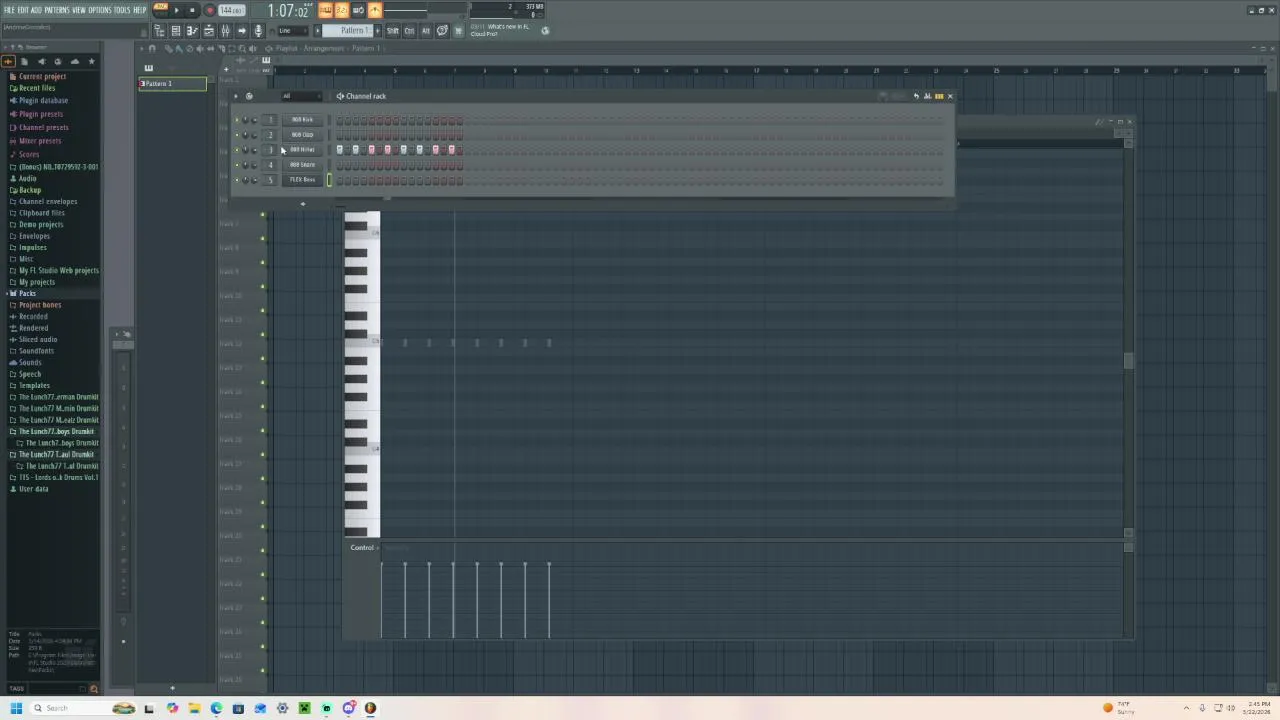Viewport: 1280px width, 720px height.
Task: Expand the Backup folder
Action: pyautogui.click(x=30, y=190)
